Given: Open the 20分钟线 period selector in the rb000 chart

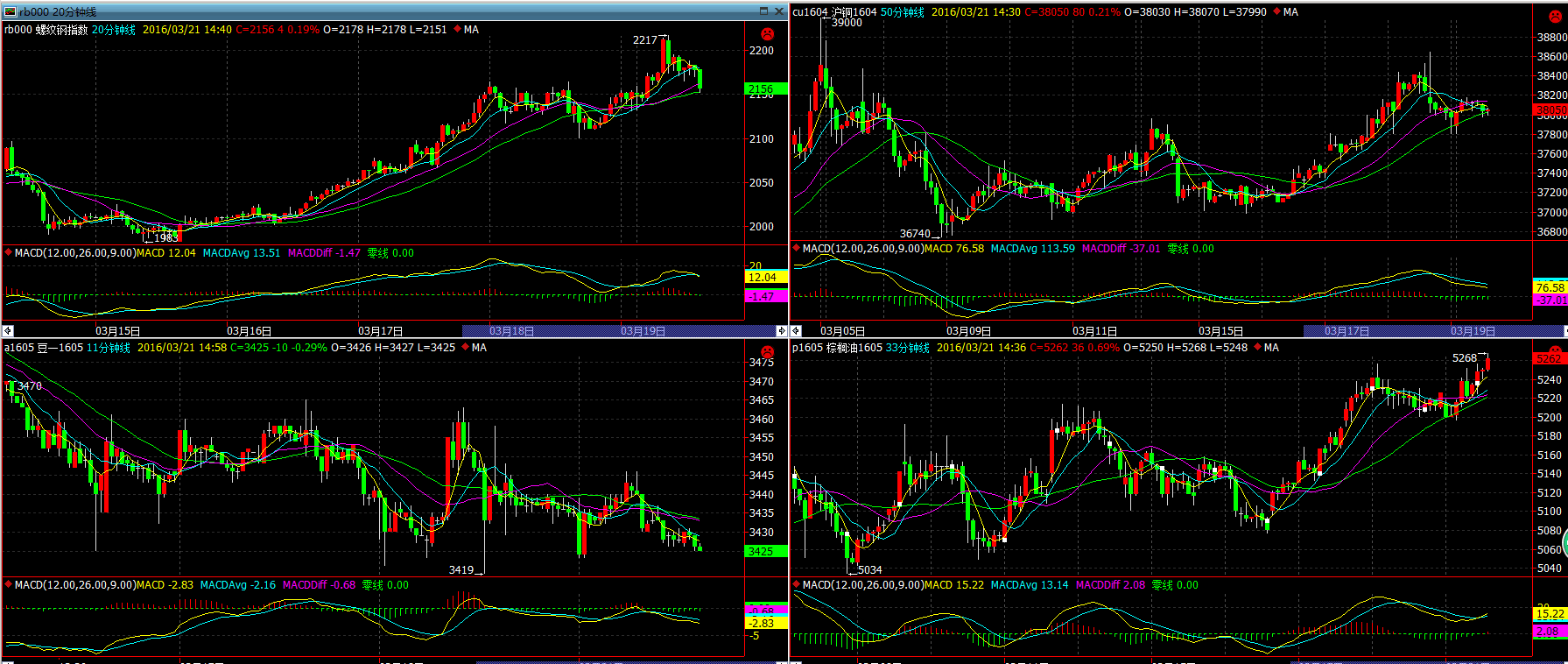Looking at the screenshot, I should (114, 30).
